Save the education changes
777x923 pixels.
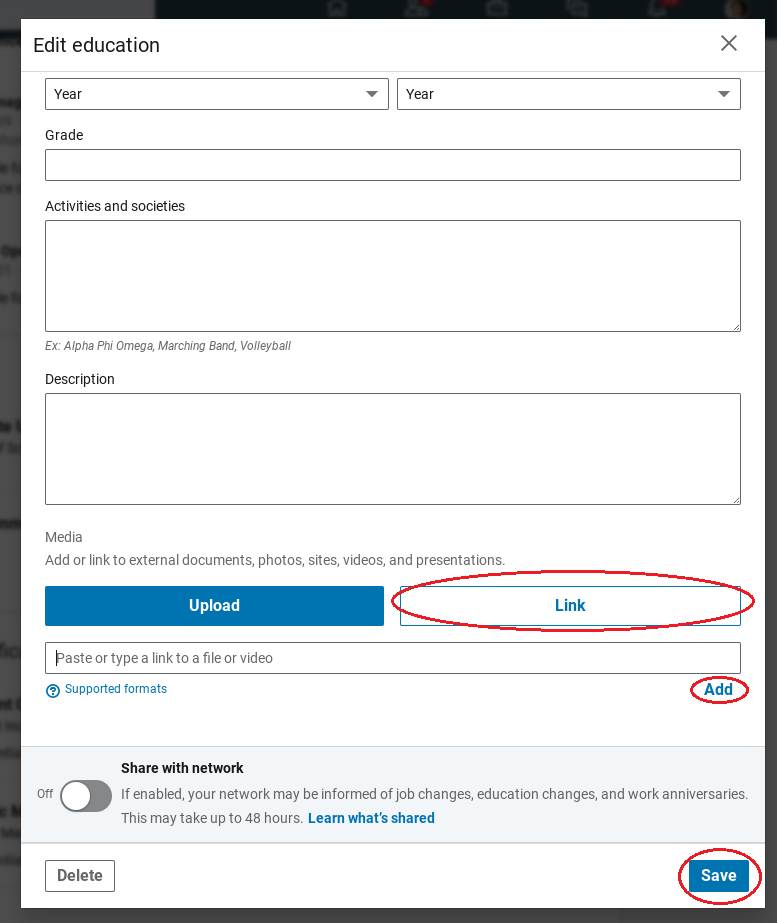[718, 876]
